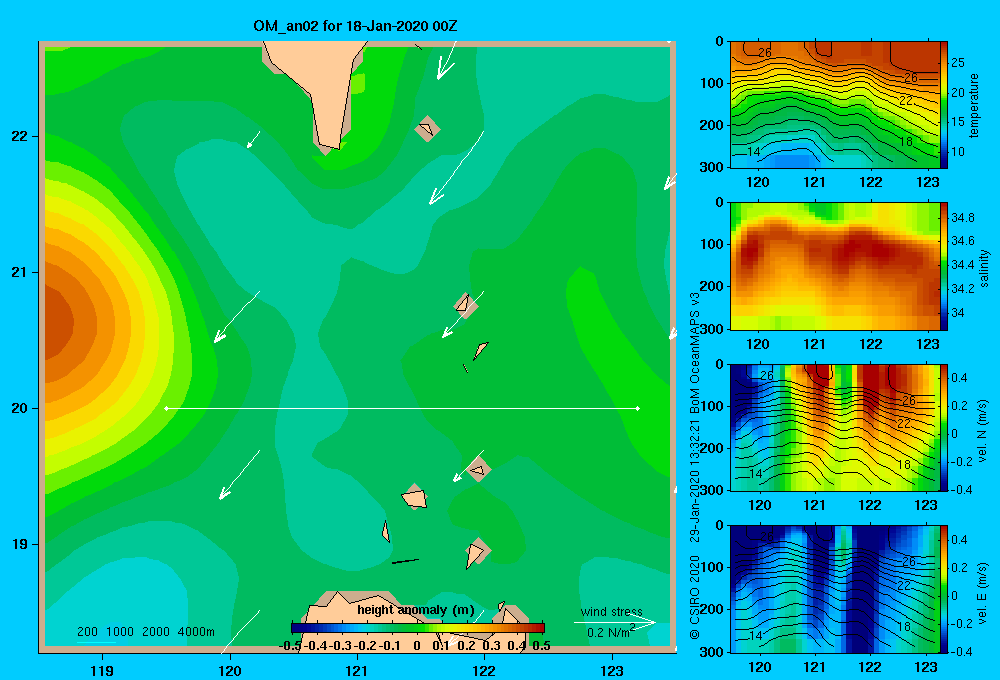Click longitude label 122 below main map
Image resolution: width=1000 pixels, height=680 pixels.
click(x=484, y=671)
